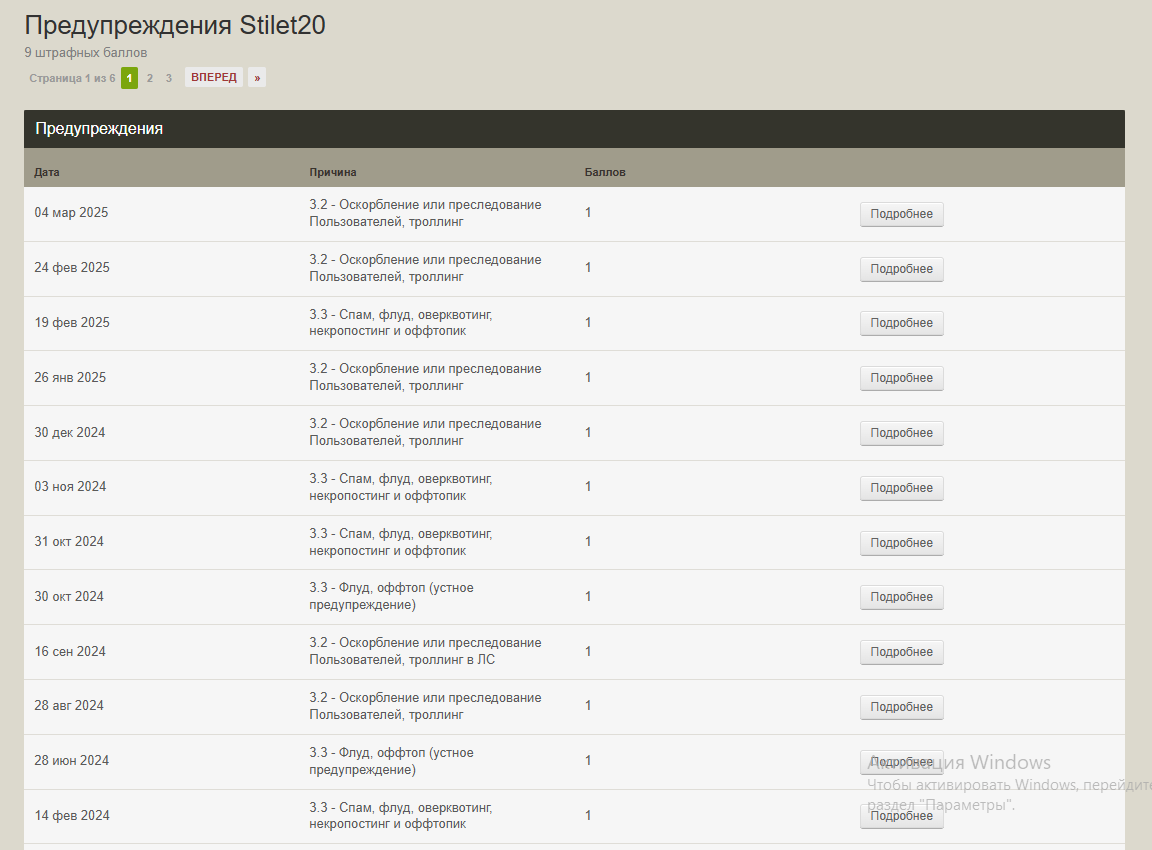Open Подробнее for 04 мар 2025 warning
The image size is (1152, 850).
[x=901, y=214]
